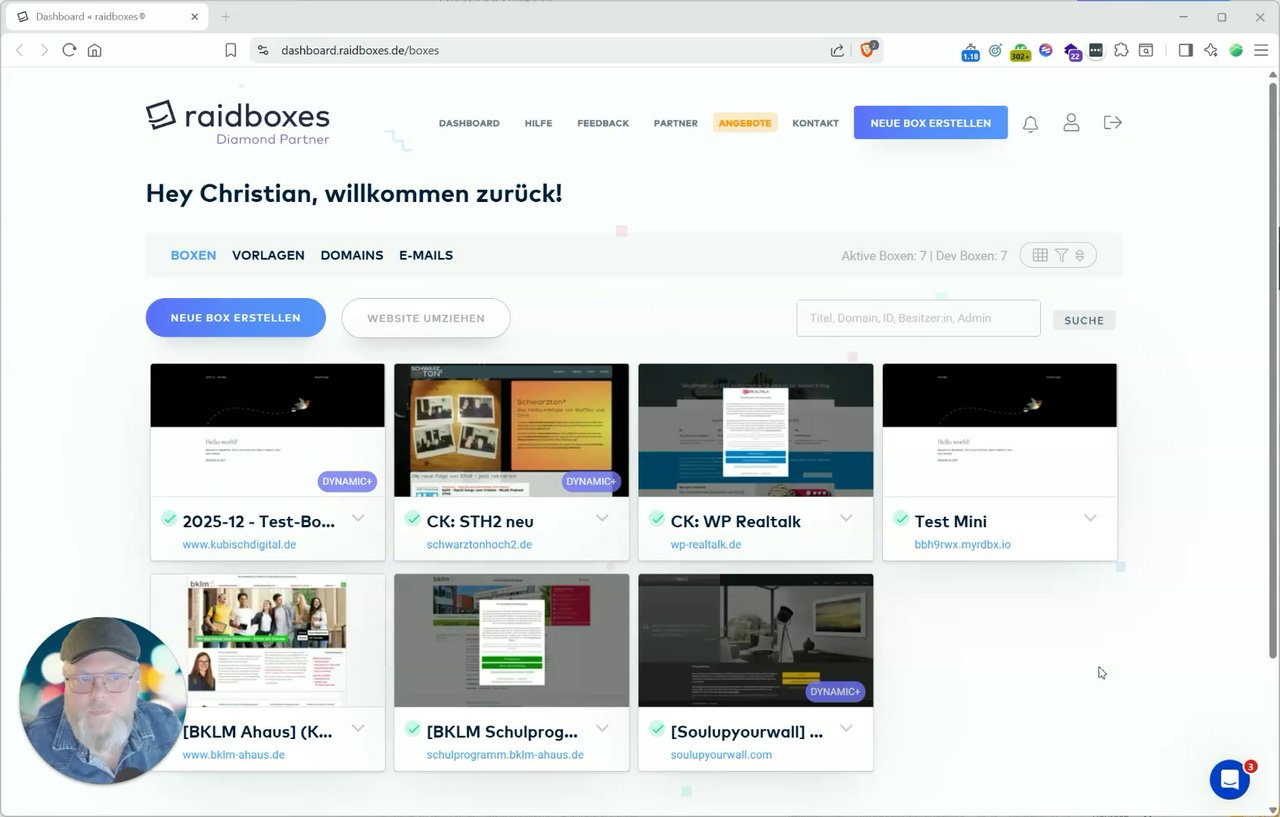The image size is (1280, 817).
Task: Open a new browser tab
Action: 225,17
